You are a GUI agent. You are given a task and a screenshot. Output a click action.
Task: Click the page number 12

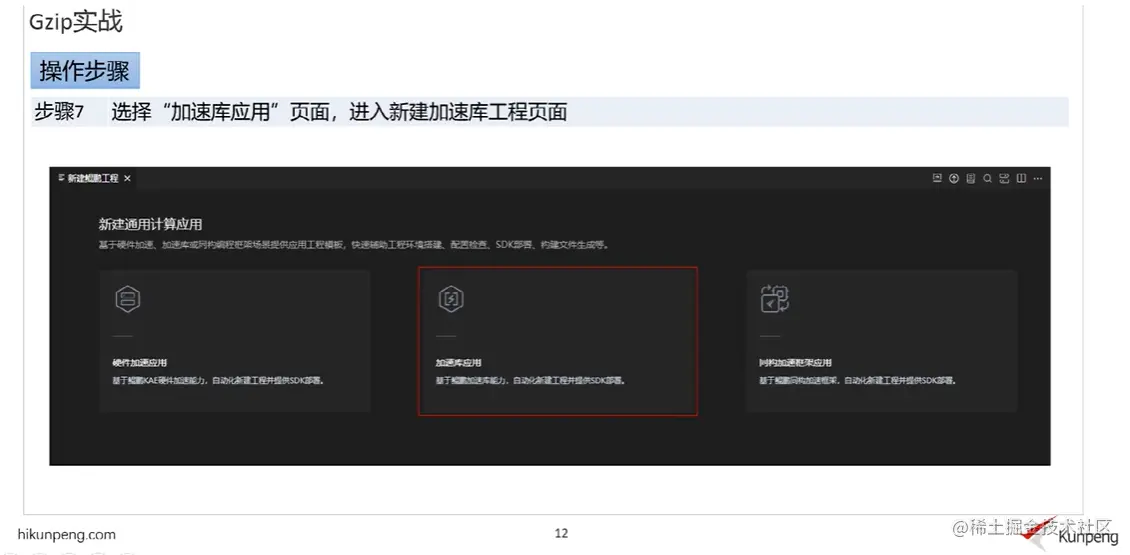click(x=561, y=534)
